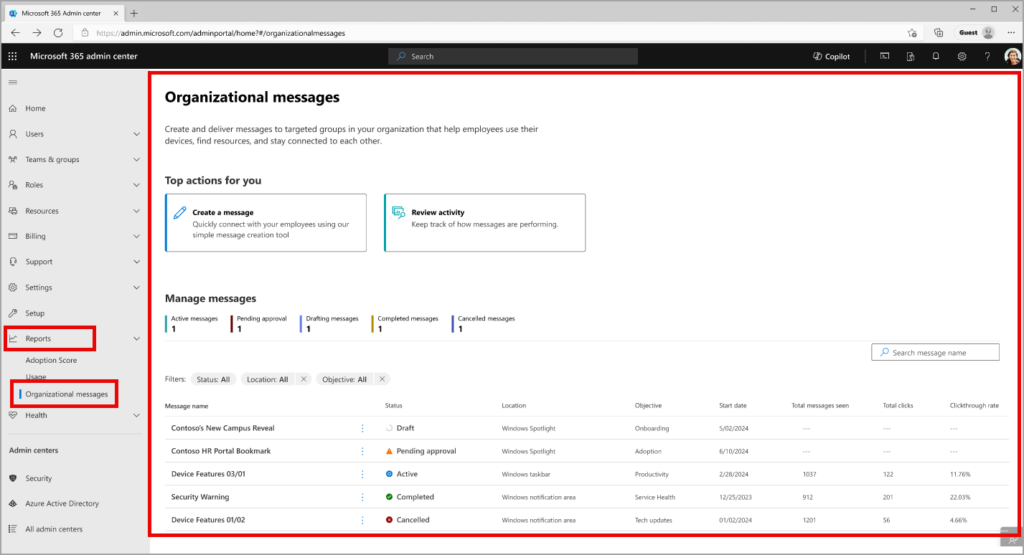Image resolution: width=1024 pixels, height=555 pixels.
Task: Expand the Teams & groups section
Action: point(136,159)
